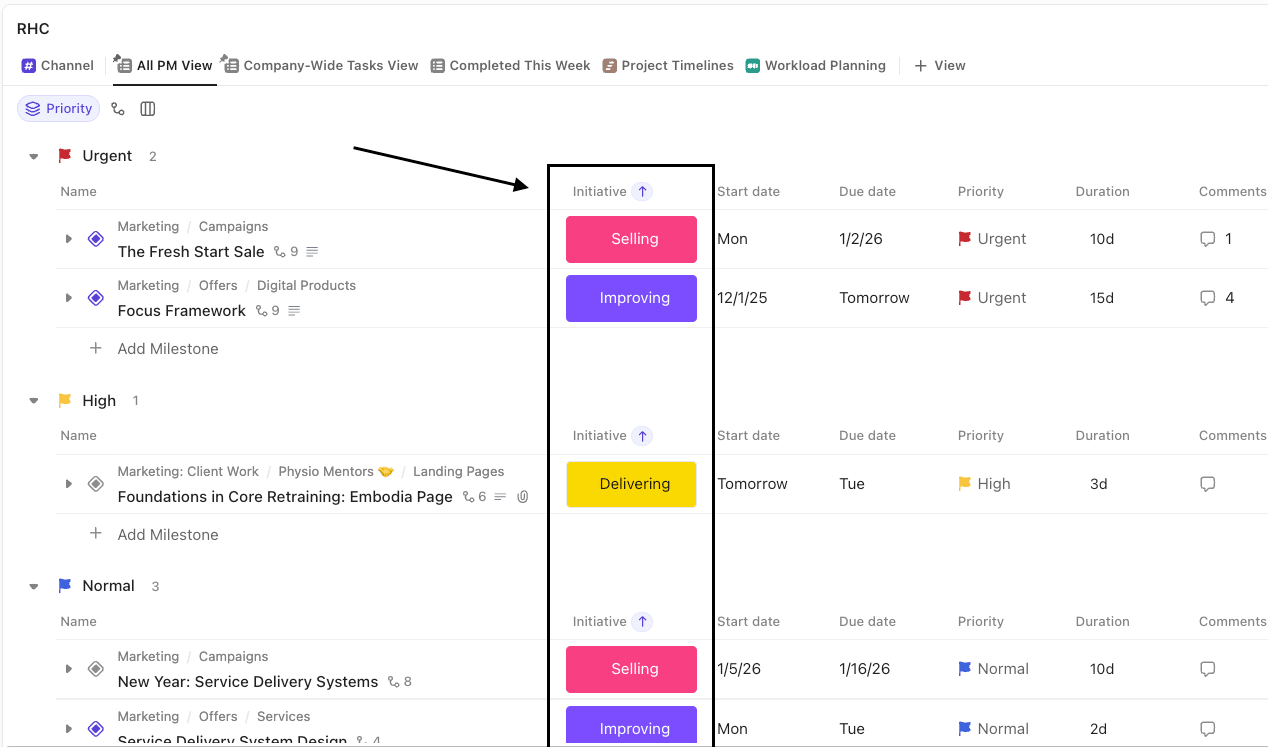
Task: Toggle Initiative sort arrow in High group
Action: pyautogui.click(x=642, y=435)
